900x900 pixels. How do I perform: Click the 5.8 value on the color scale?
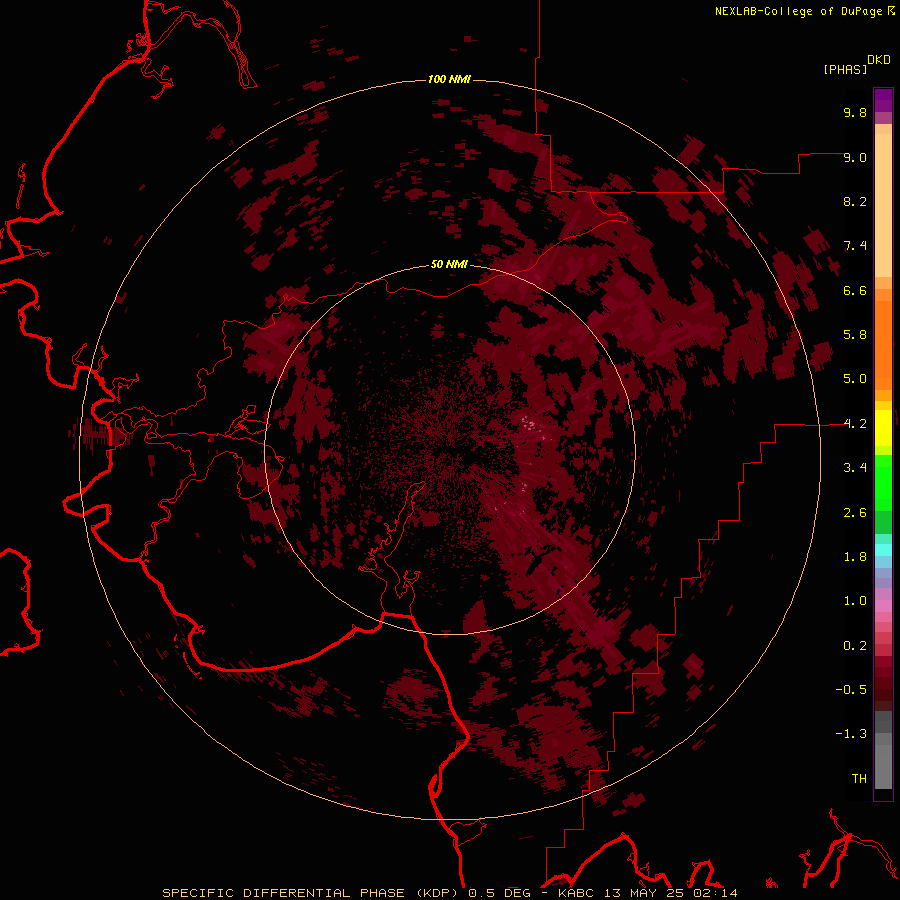pyautogui.click(x=855, y=335)
